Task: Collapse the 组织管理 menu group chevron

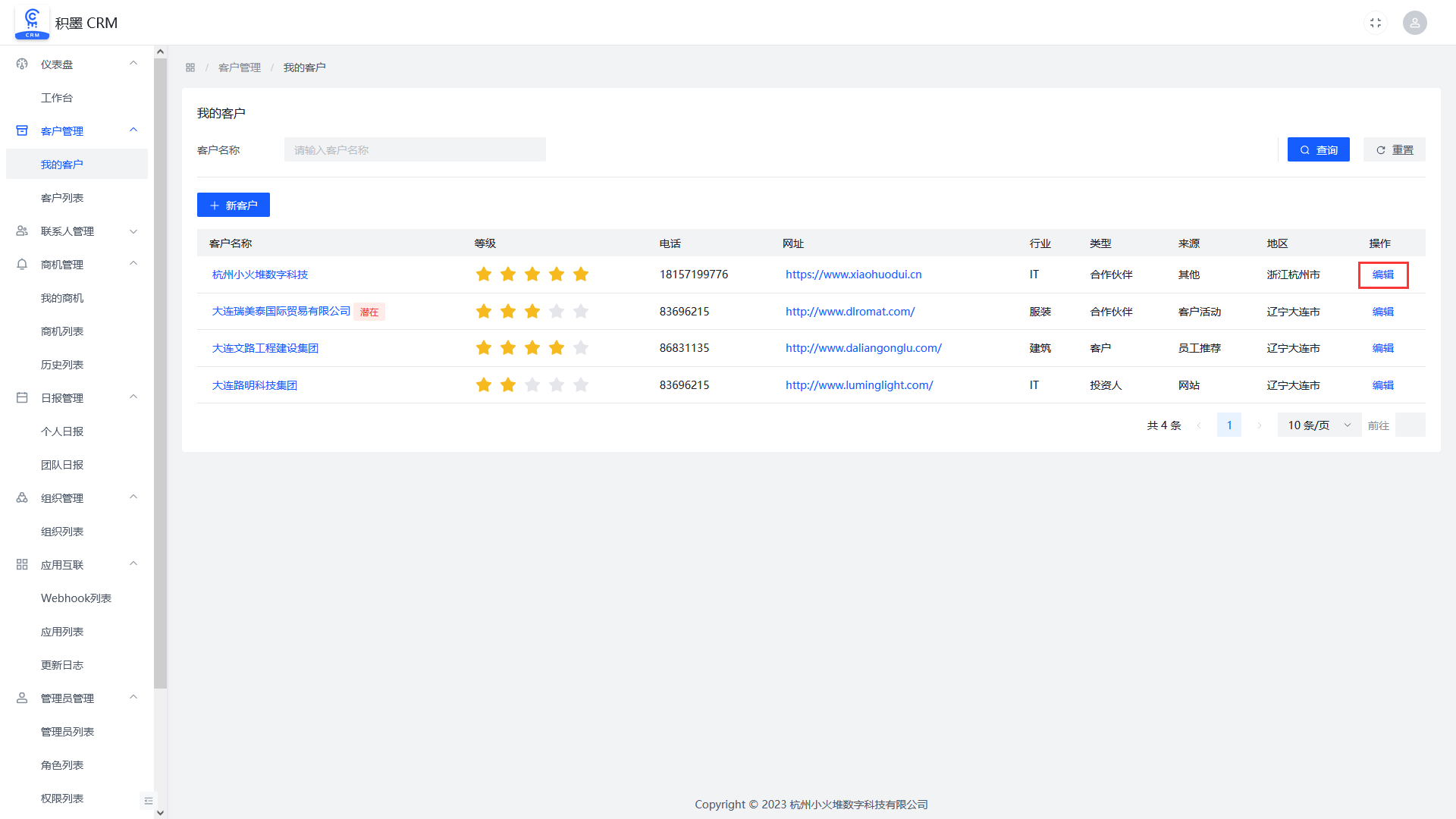Action: pyautogui.click(x=133, y=497)
